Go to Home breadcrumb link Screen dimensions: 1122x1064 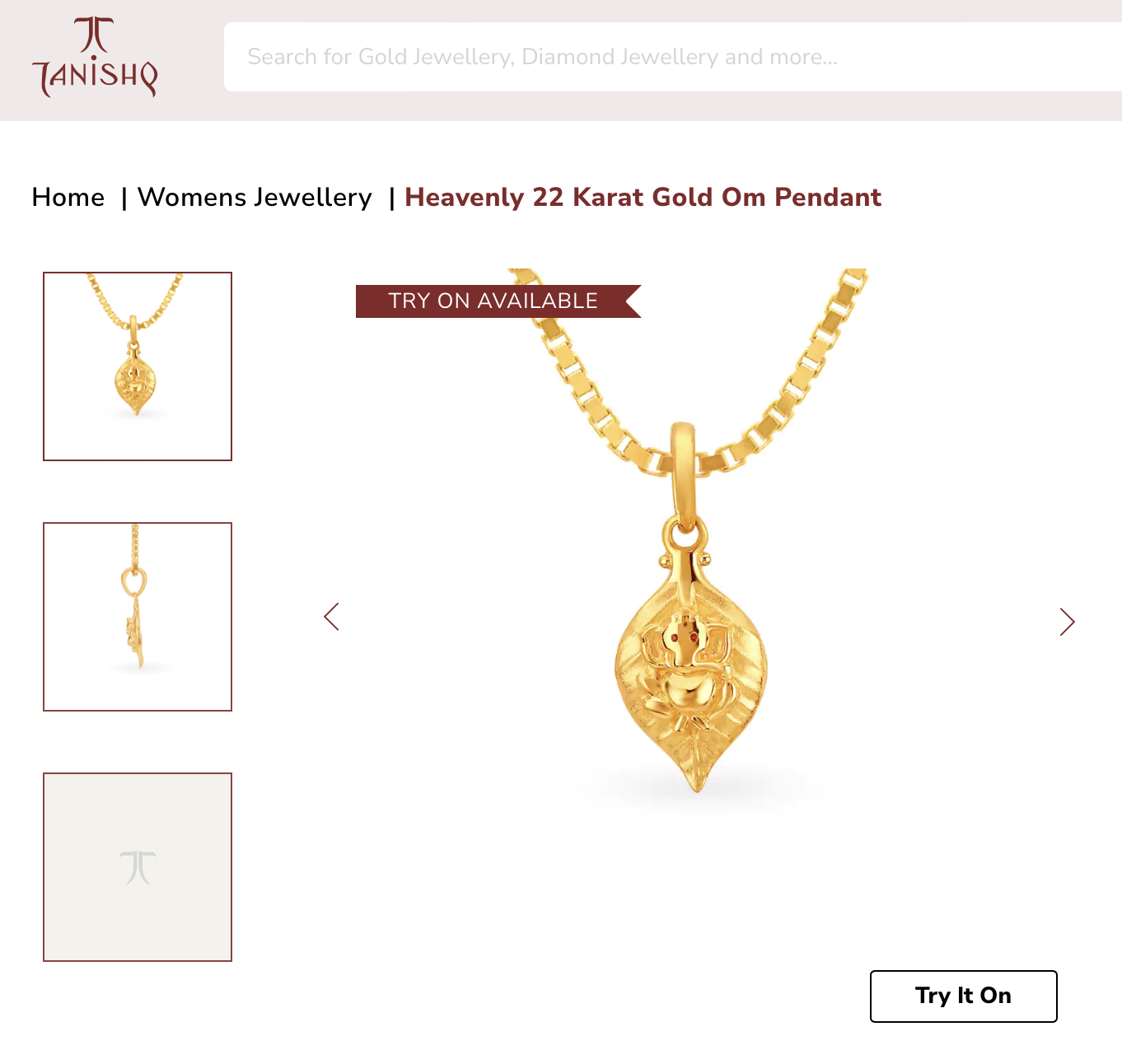pyautogui.click(x=68, y=198)
